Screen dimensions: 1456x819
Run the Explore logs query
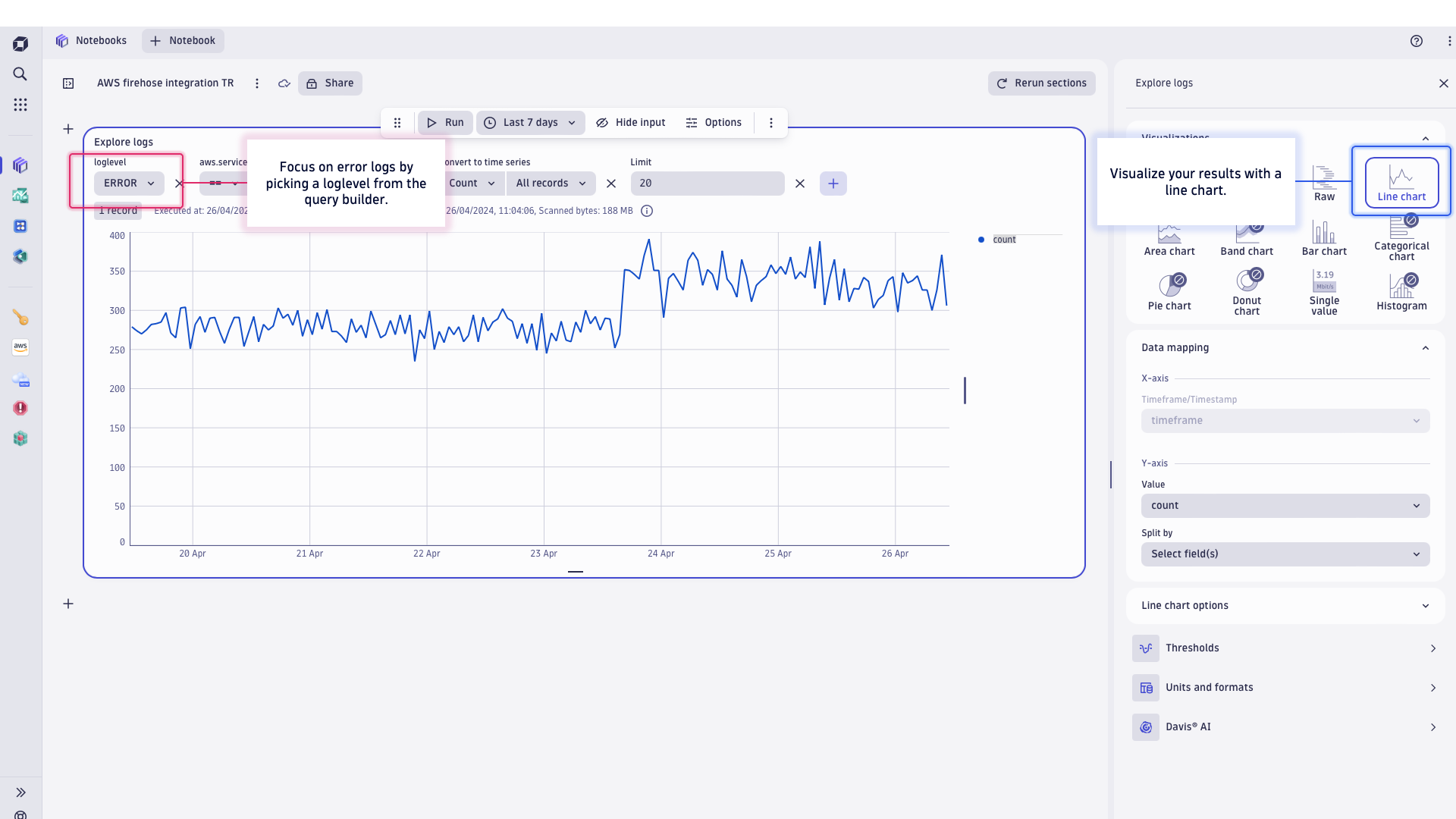pos(444,122)
